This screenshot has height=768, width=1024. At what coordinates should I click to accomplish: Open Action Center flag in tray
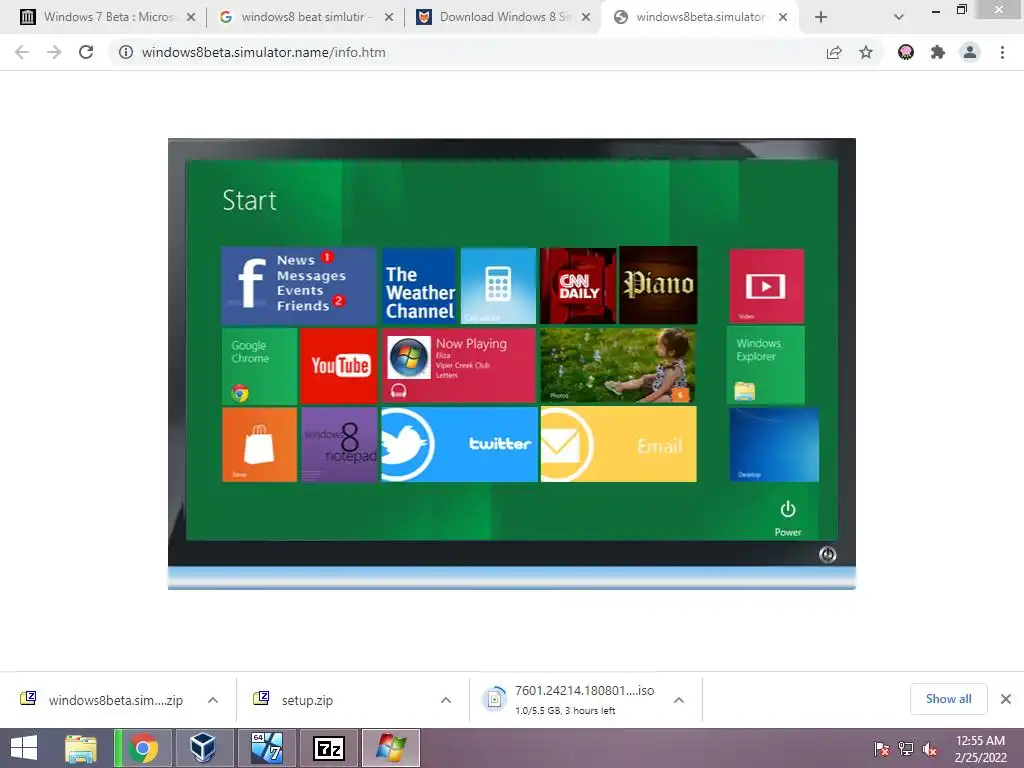(x=882, y=748)
